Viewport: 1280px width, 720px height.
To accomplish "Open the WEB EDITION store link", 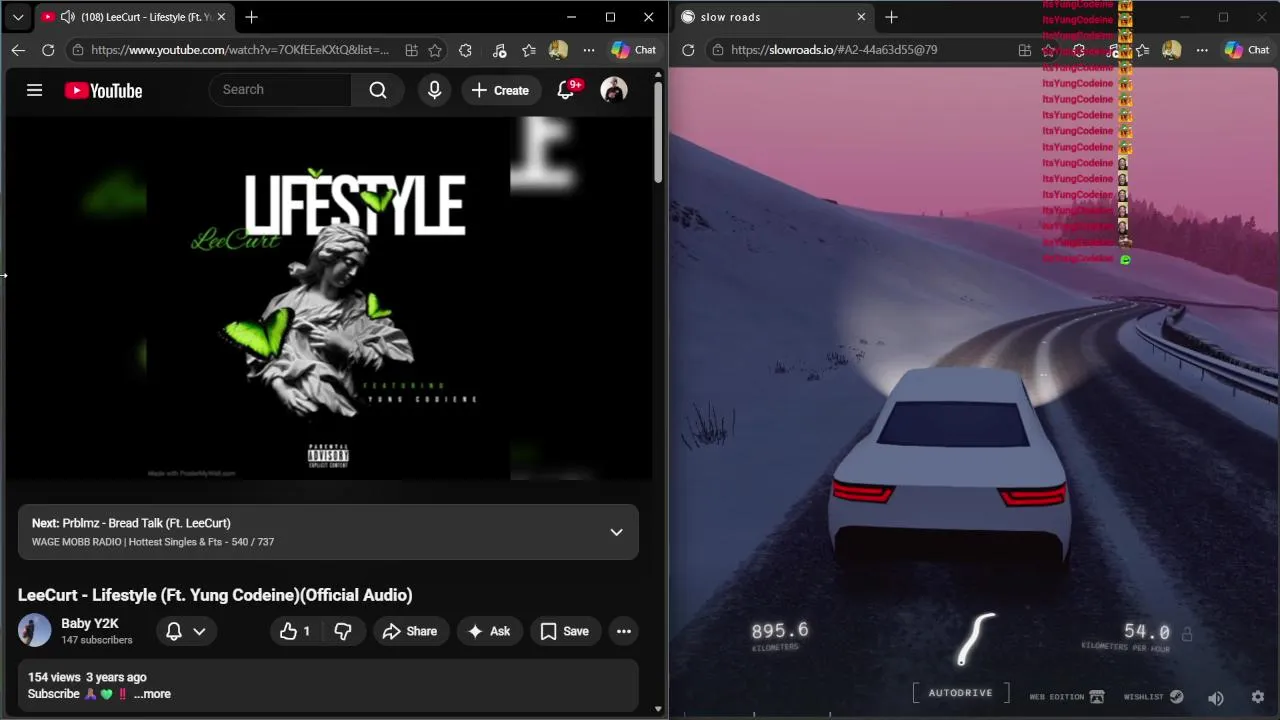I will [x=1067, y=697].
